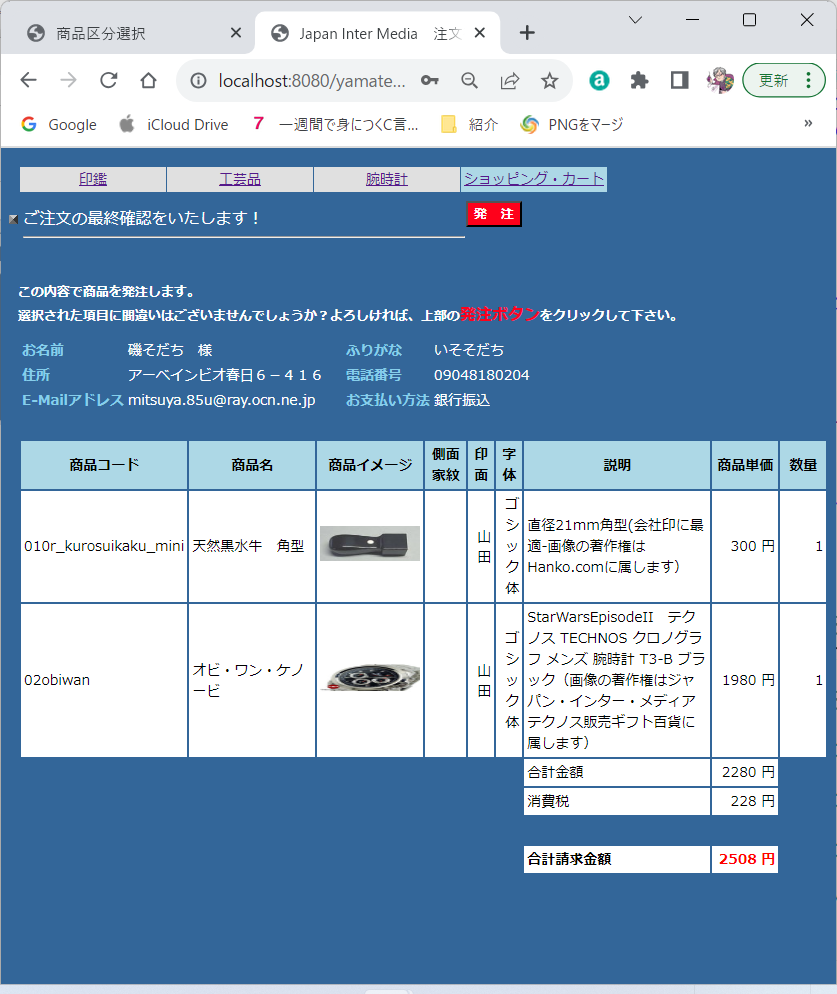Open the iCloud Drive bookmark
The image size is (837, 994).
coord(174,124)
